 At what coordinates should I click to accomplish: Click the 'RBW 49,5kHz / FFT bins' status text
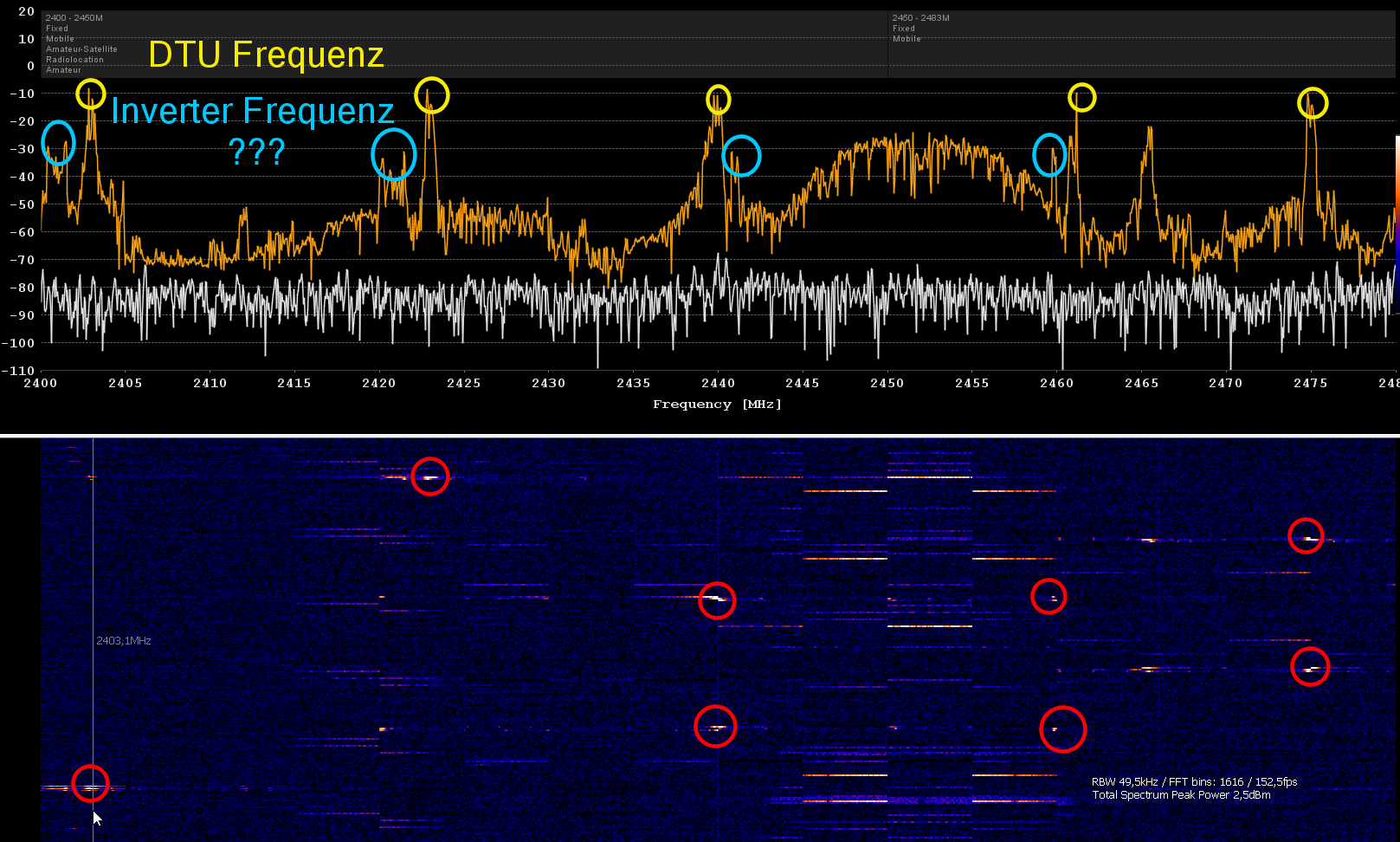click(1194, 782)
